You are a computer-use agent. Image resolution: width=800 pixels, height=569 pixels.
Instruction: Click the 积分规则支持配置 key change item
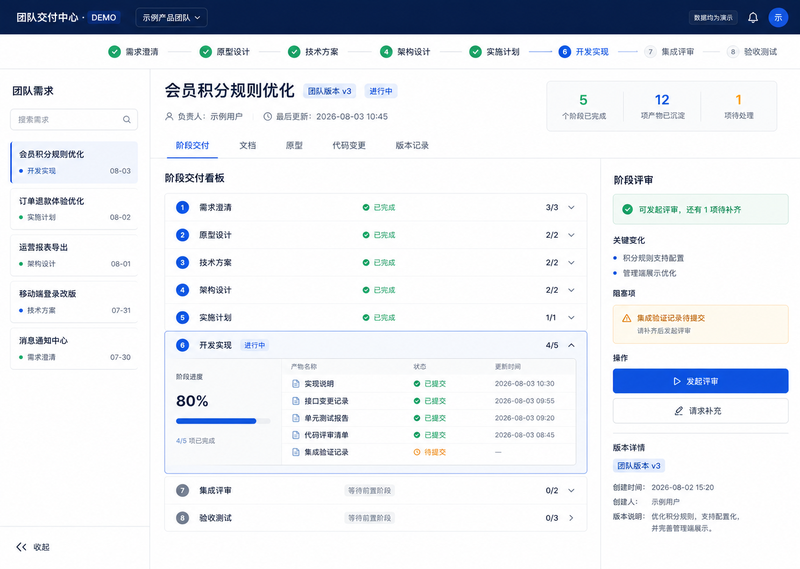[x=653, y=258]
